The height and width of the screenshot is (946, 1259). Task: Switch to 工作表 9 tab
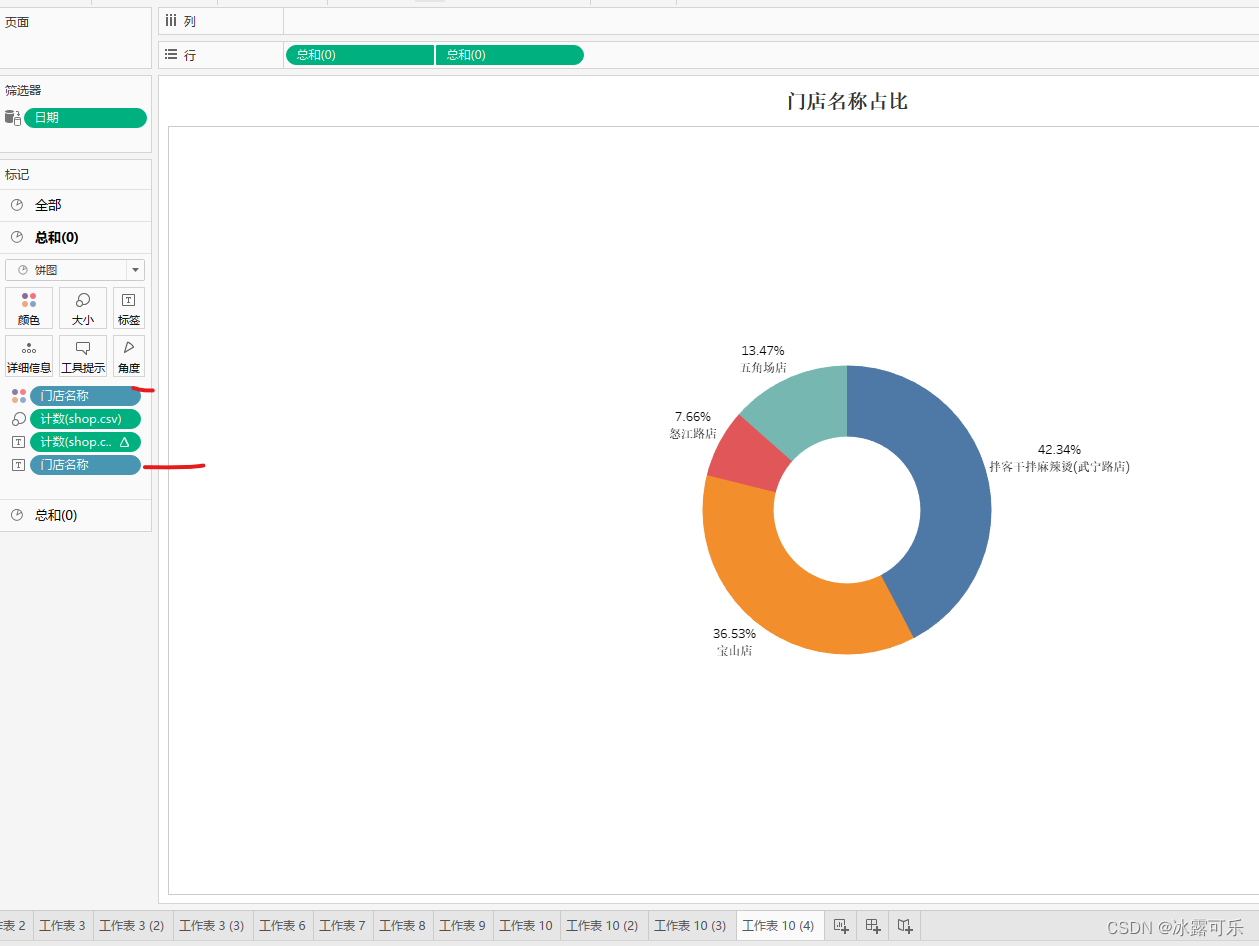pyautogui.click(x=463, y=926)
